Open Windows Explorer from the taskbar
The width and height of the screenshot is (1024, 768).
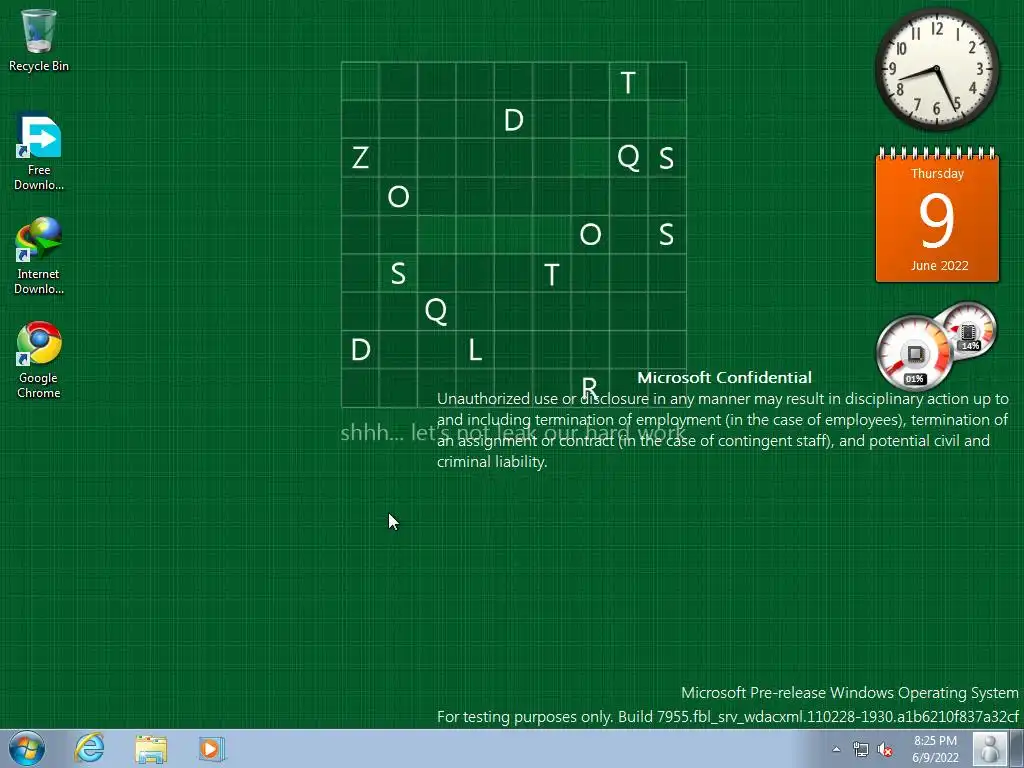pyautogui.click(x=151, y=749)
